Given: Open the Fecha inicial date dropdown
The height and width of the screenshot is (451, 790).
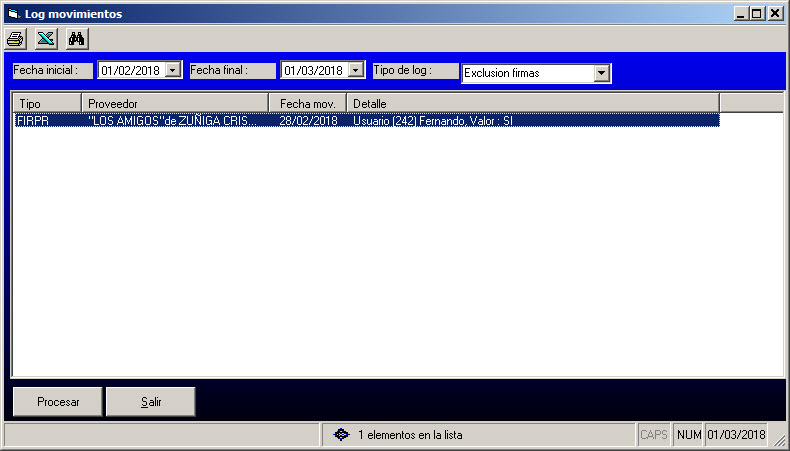Looking at the screenshot, I should tap(172, 71).
